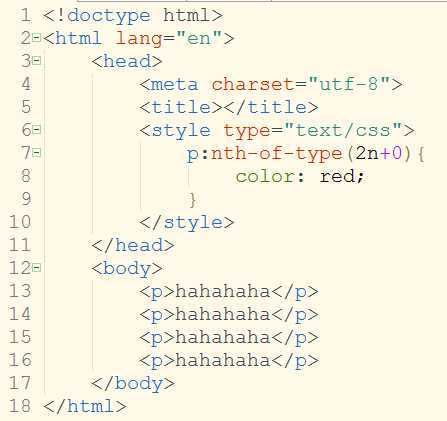Click the closing '</title>' tag

pyautogui.click(x=271, y=107)
